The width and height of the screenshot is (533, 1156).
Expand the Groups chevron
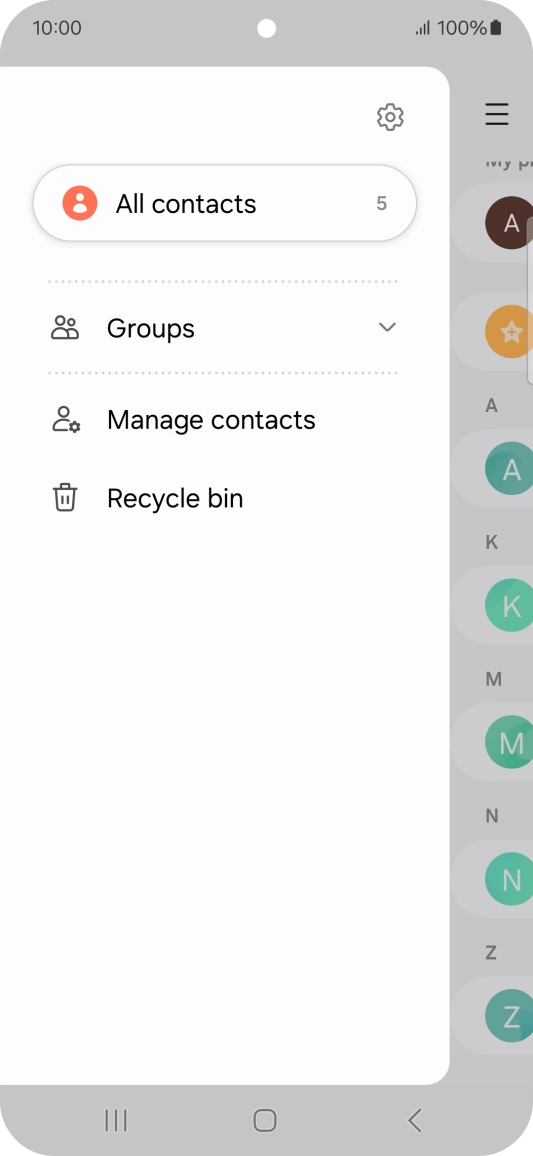387,327
